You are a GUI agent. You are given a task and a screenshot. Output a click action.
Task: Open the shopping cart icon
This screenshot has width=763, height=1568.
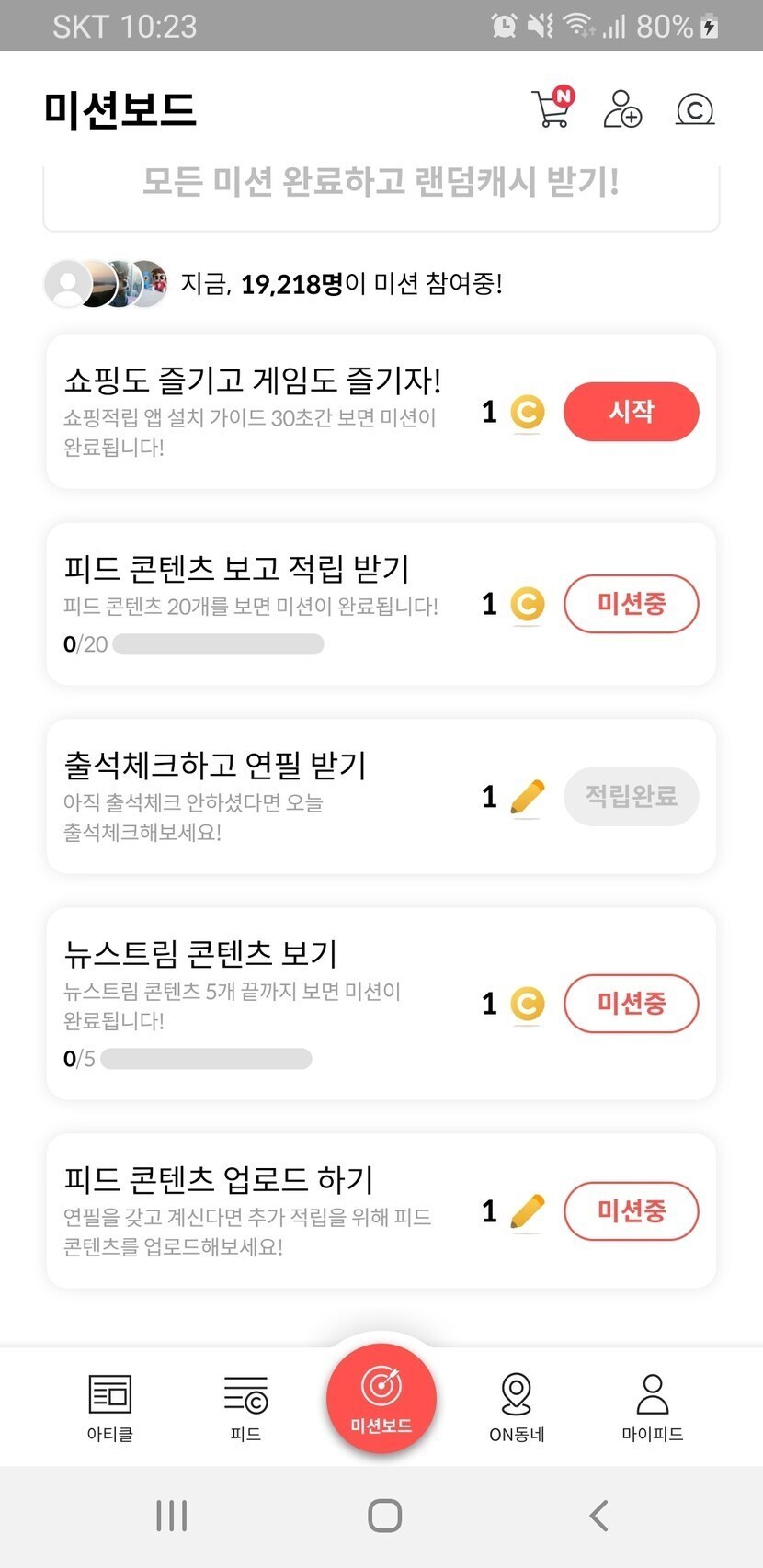tap(552, 108)
